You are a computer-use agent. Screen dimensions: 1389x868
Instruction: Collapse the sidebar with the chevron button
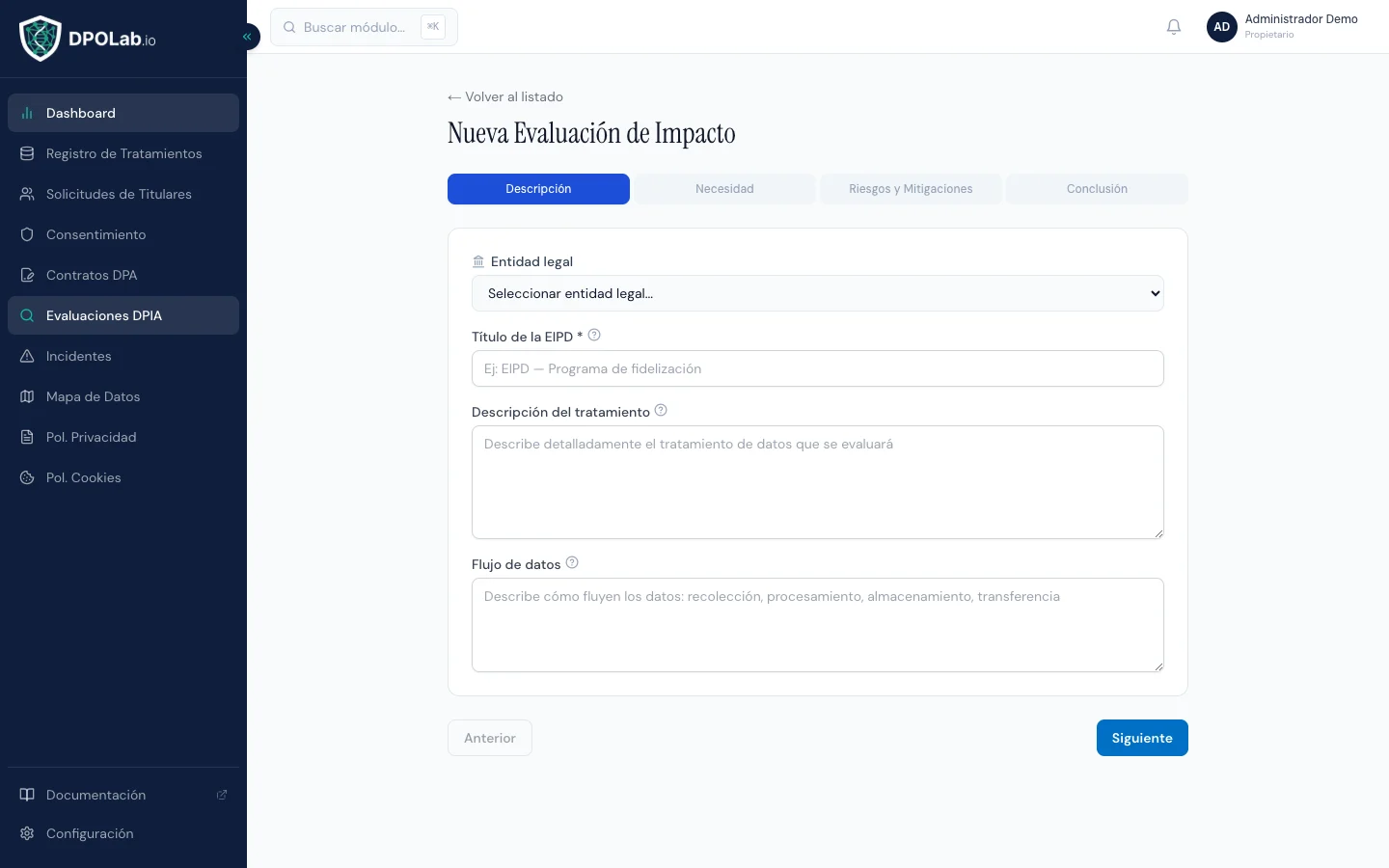coord(247,37)
